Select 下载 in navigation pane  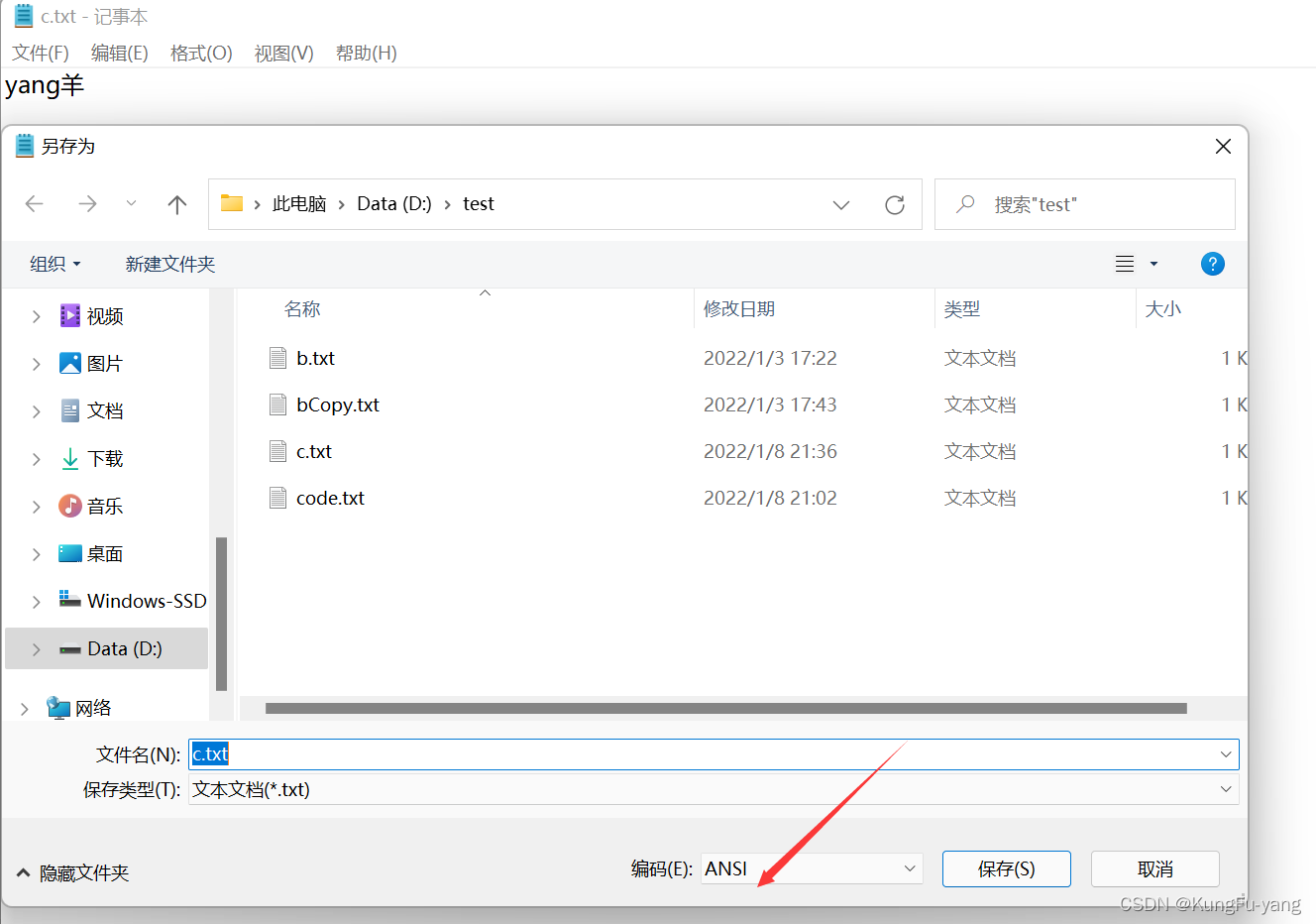pyautogui.click(x=105, y=458)
